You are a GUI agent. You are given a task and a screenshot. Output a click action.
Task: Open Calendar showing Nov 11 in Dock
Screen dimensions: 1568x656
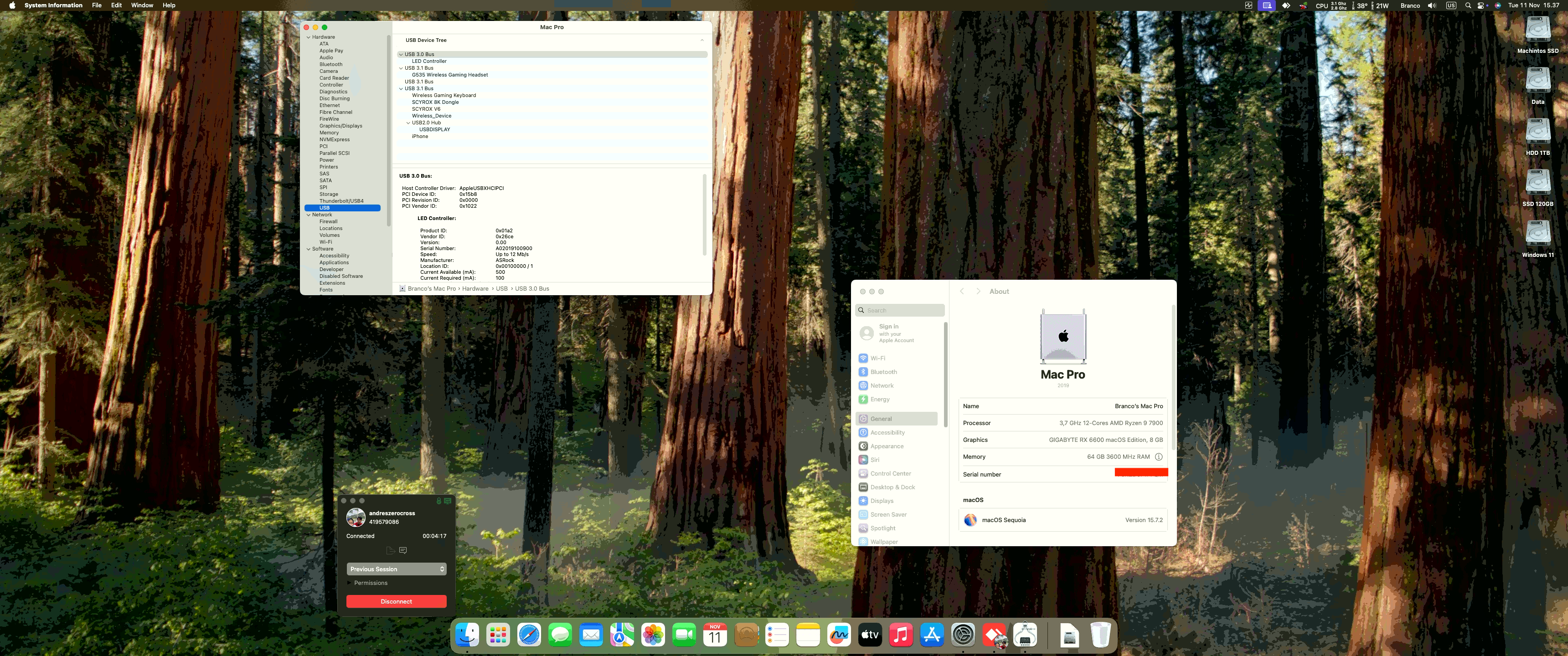click(x=715, y=635)
